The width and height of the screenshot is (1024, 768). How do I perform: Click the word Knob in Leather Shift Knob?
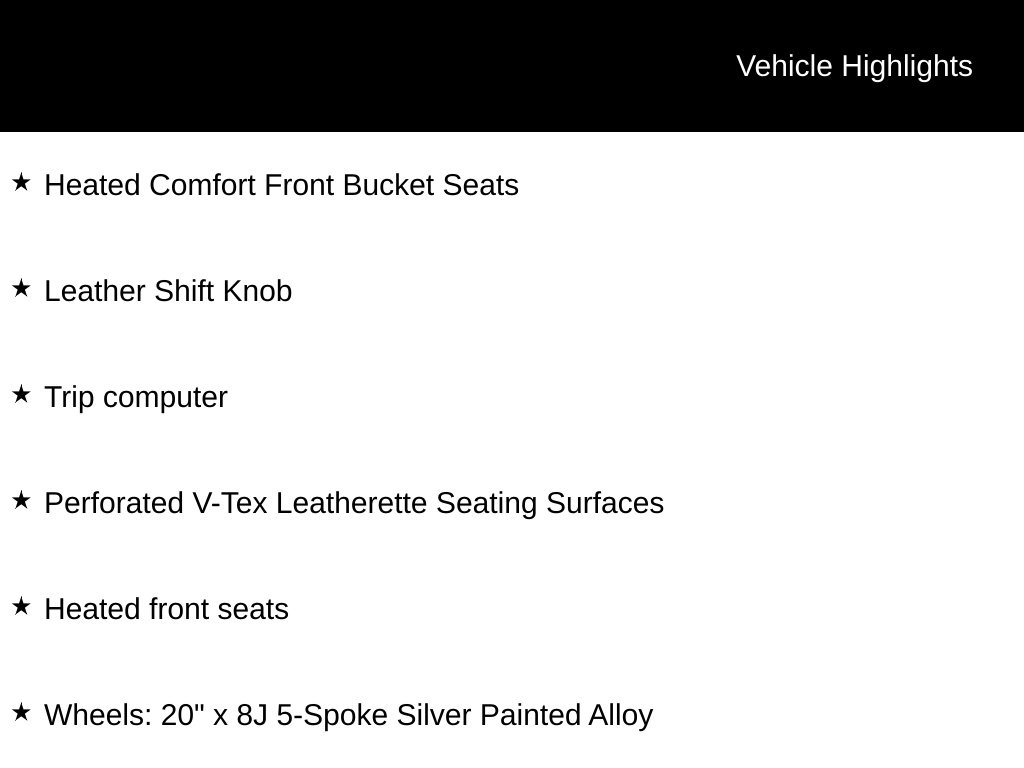click(257, 291)
